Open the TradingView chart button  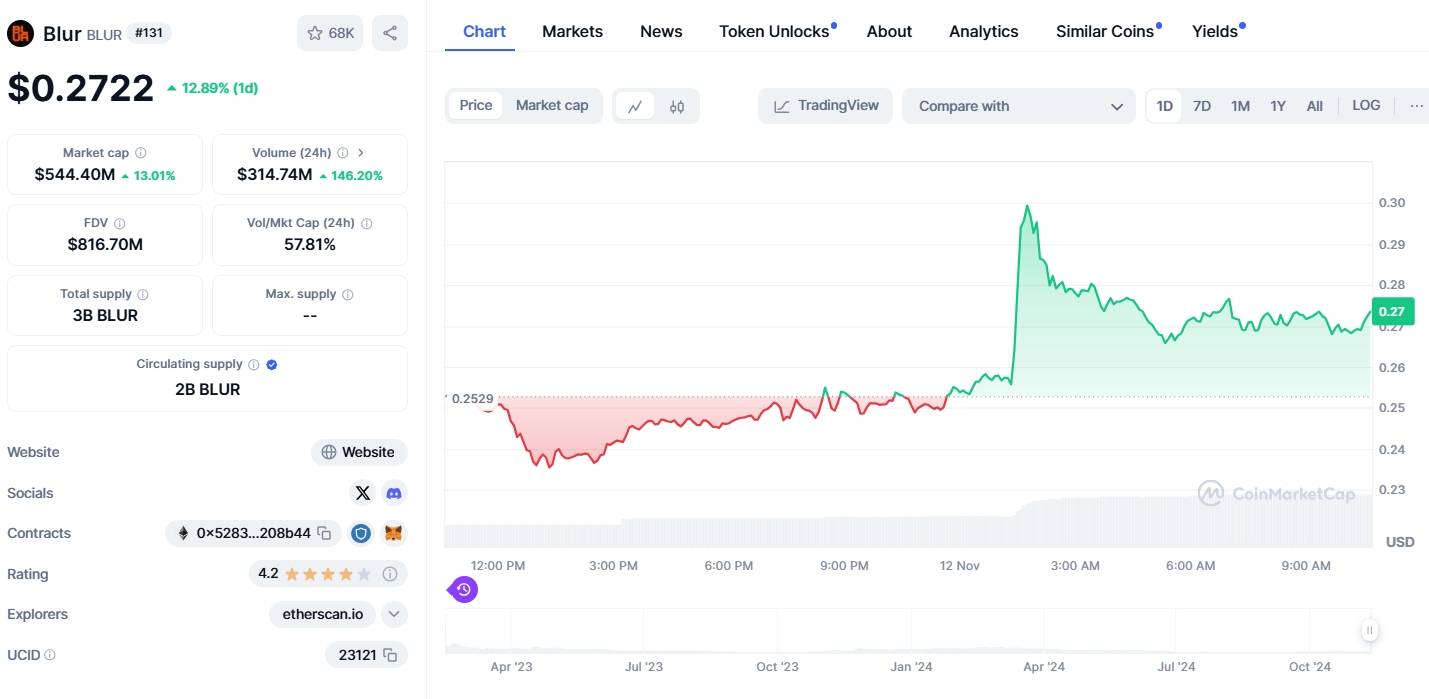coord(826,106)
